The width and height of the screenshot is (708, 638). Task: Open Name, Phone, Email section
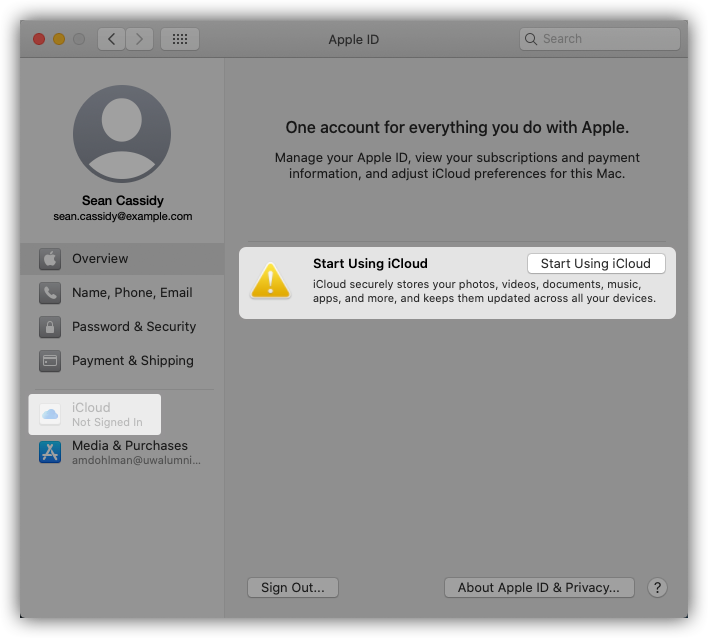(122, 293)
